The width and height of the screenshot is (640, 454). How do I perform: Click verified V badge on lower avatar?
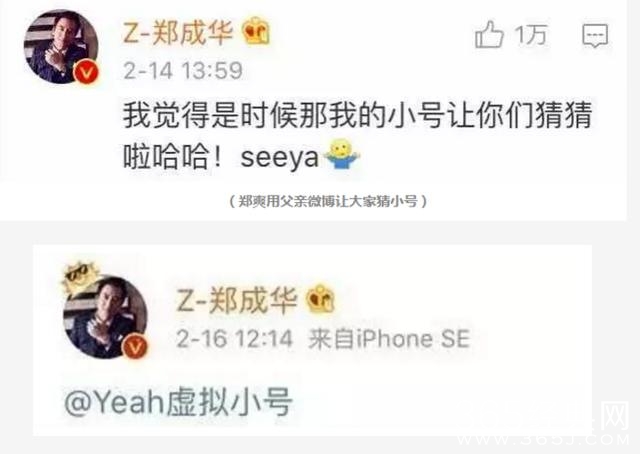click(x=135, y=347)
